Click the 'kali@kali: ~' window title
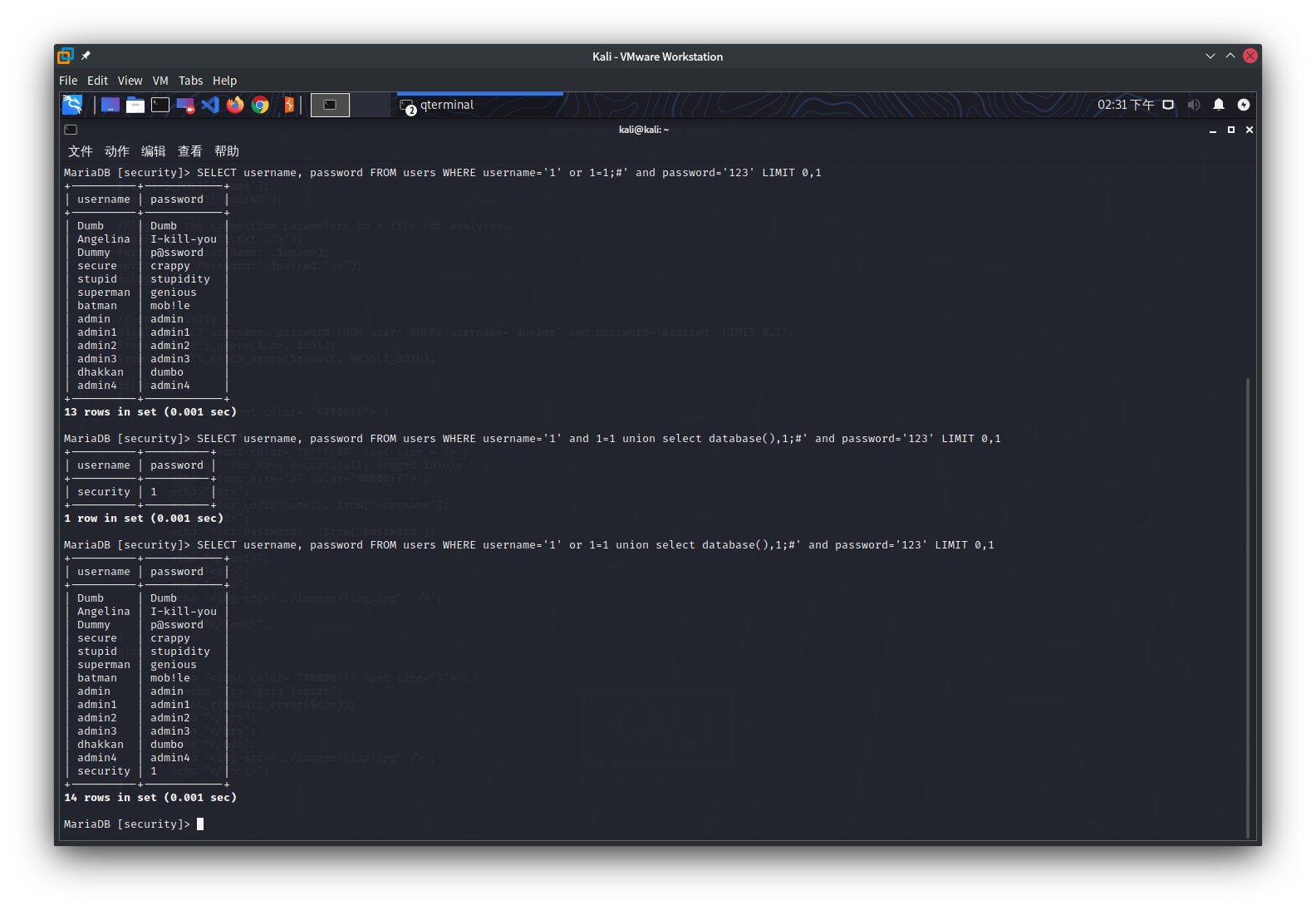 click(x=644, y=130)
